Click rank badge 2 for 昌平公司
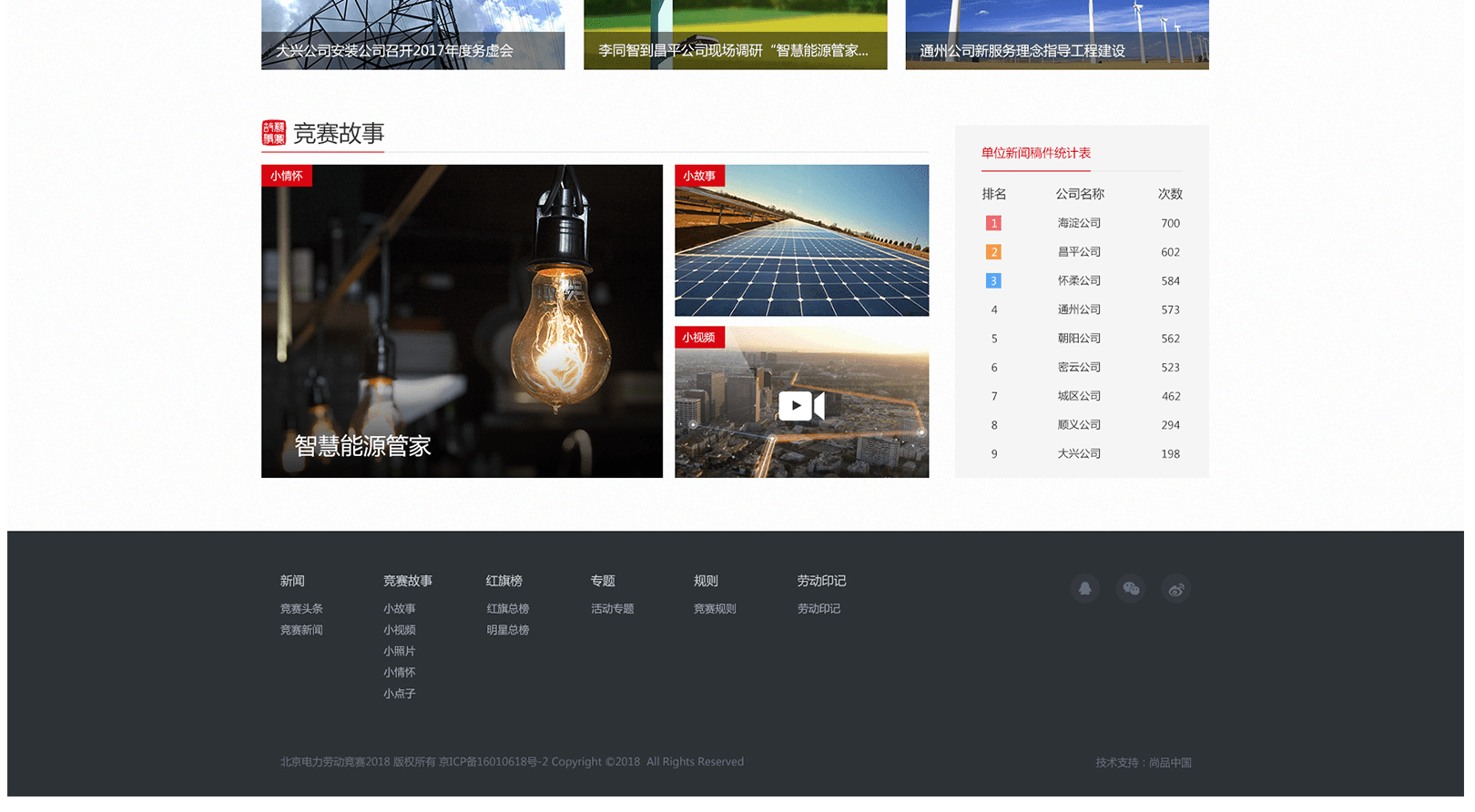Viewport: 1475px width, 812px height. [x=993, y=252]
